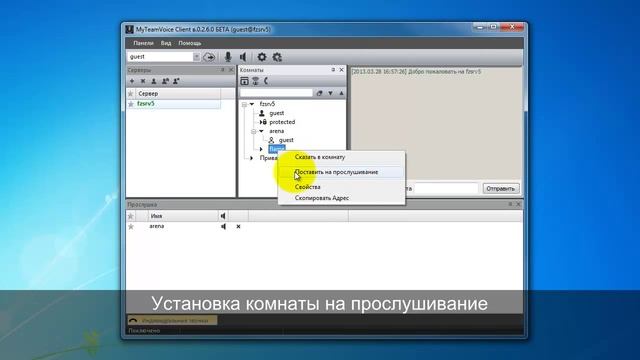Click the star column header in Серверы list
640x360 pixels.
[131, 94]
